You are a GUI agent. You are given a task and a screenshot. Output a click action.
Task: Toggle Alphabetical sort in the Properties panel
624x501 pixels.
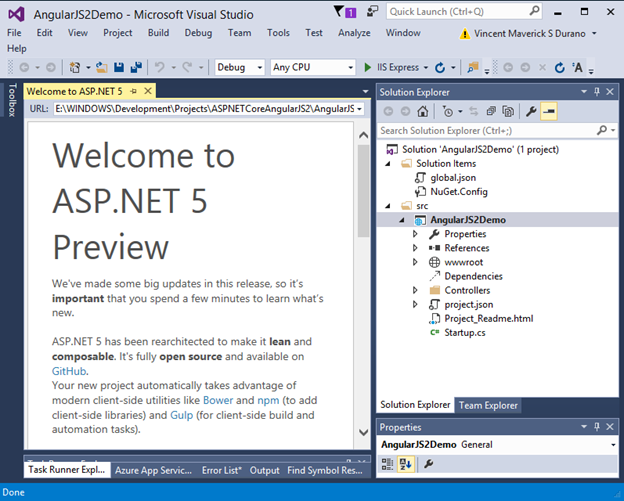(406, 464)
